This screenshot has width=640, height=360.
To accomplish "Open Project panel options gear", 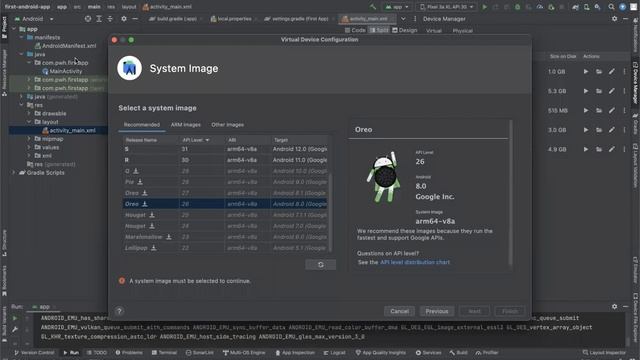I will tap(124, 19).
